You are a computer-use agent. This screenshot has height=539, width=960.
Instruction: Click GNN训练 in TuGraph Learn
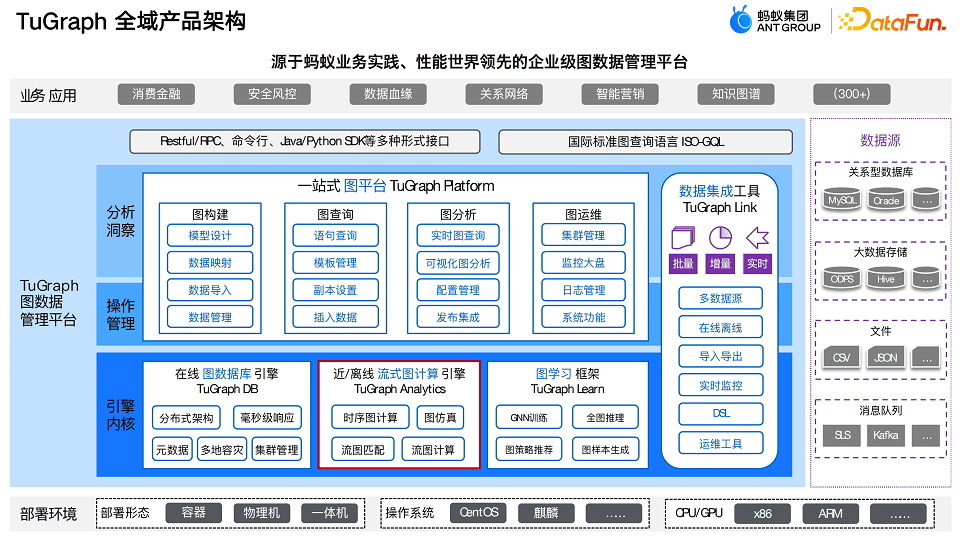529,418
